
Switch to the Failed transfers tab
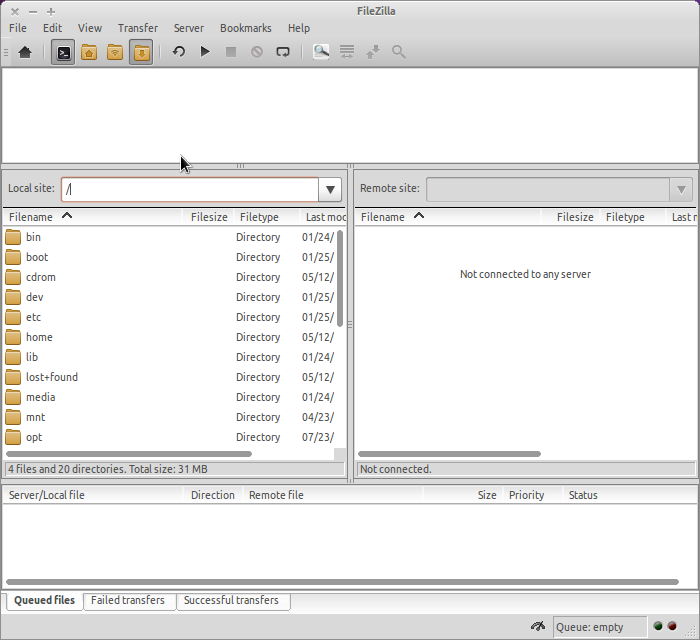coord(128,600)
